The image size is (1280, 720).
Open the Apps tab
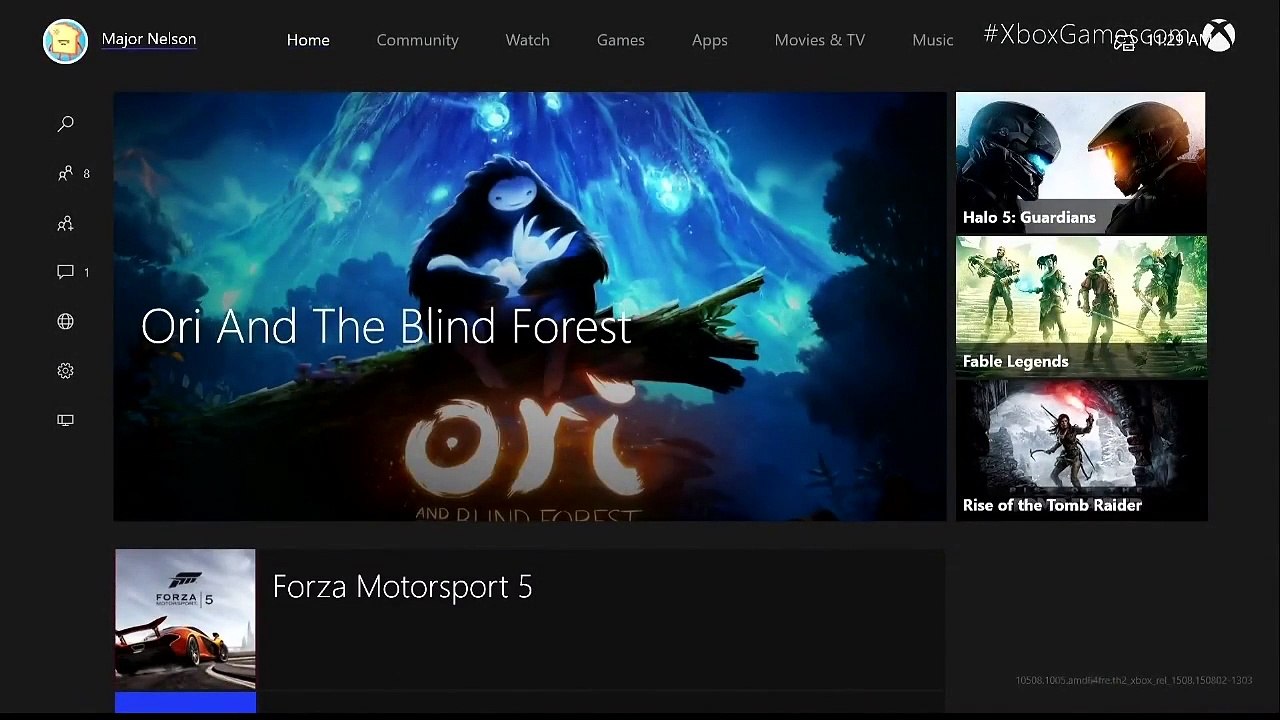point(710,40)
